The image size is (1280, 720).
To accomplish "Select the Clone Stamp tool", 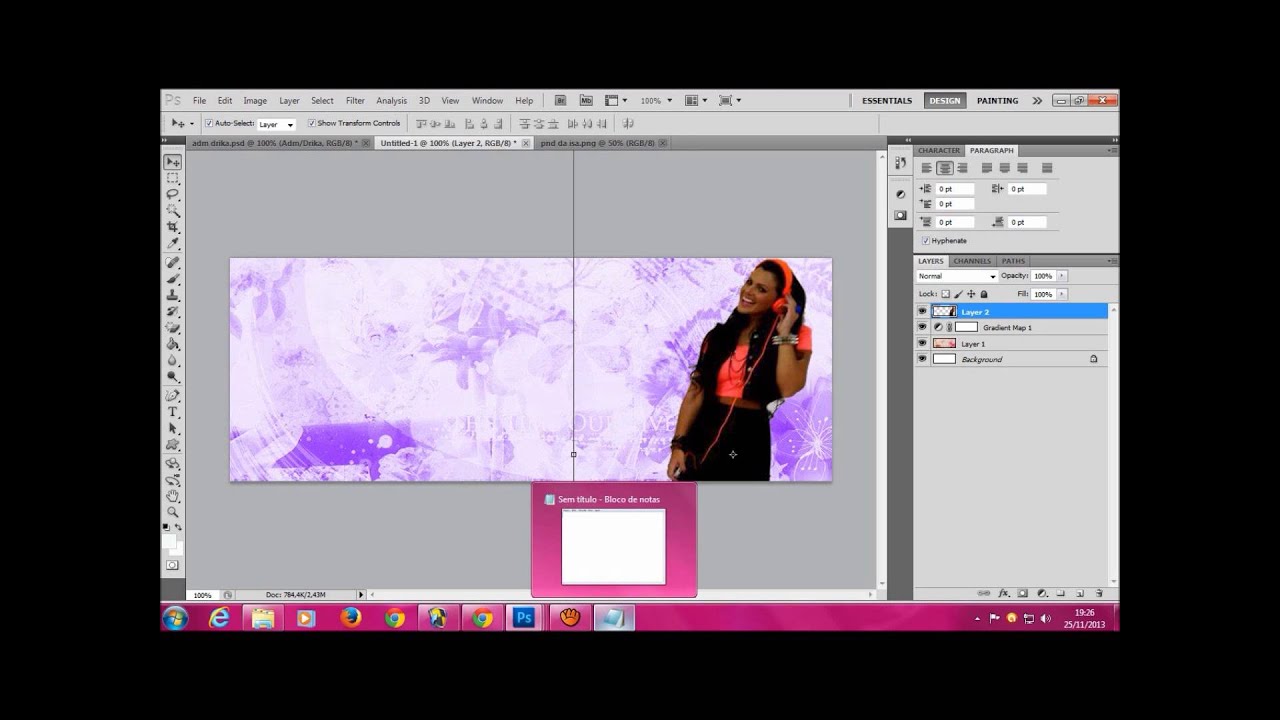I will click(173, 294).
